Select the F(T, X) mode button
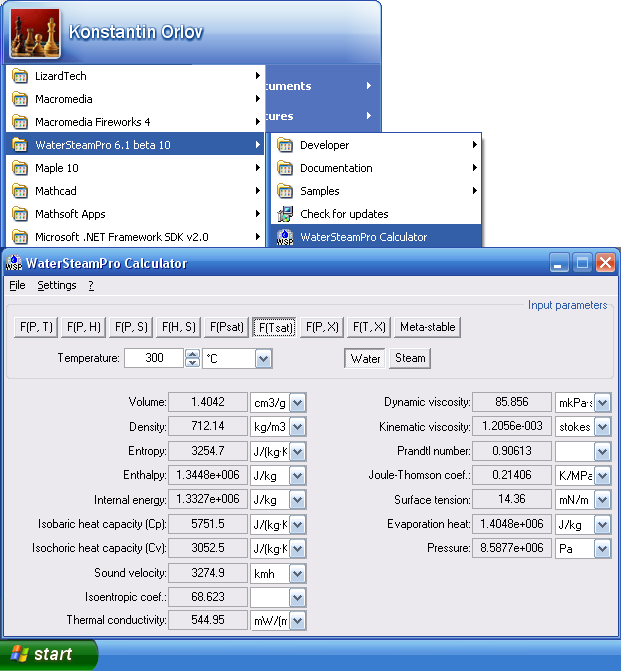Image resolution: width=621 pixels, height=671 pixels. pyautogui.click(x=369, y=327)
